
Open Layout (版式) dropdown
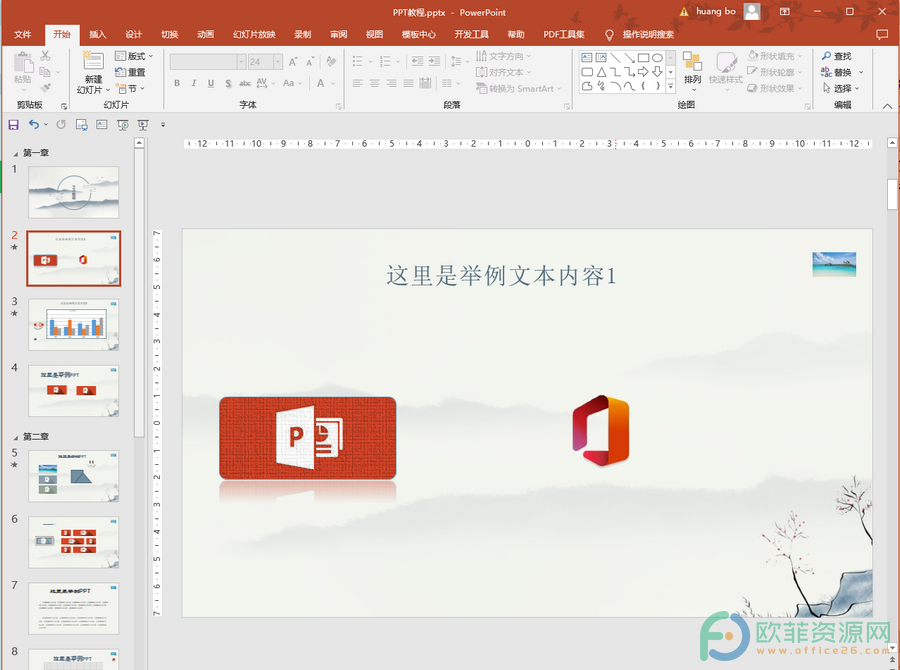click(x=134, y=56)
